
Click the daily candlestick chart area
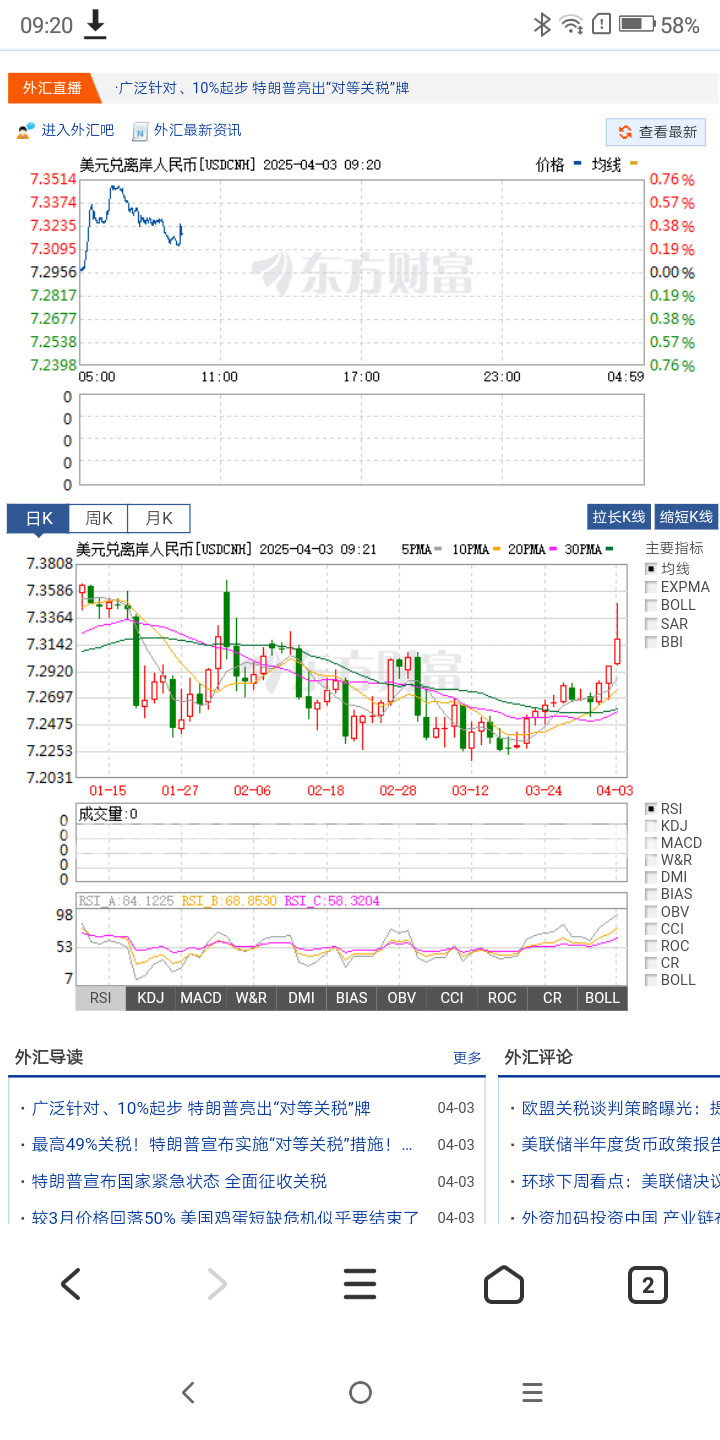(350, 670)
